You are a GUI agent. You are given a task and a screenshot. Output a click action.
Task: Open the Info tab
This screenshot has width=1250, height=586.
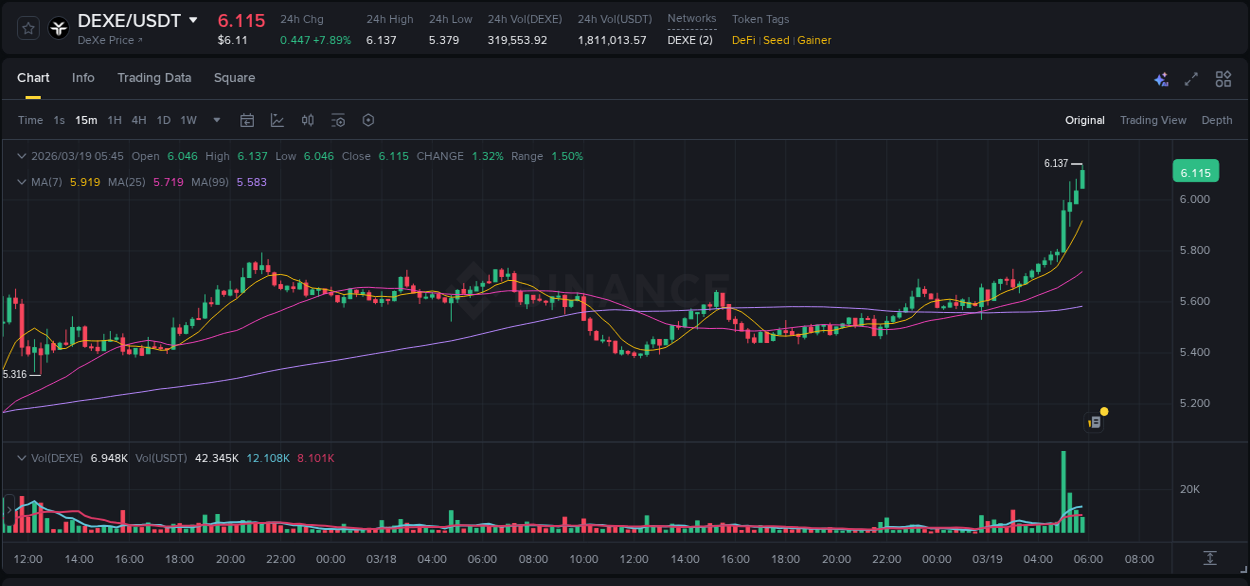(83, 78)
